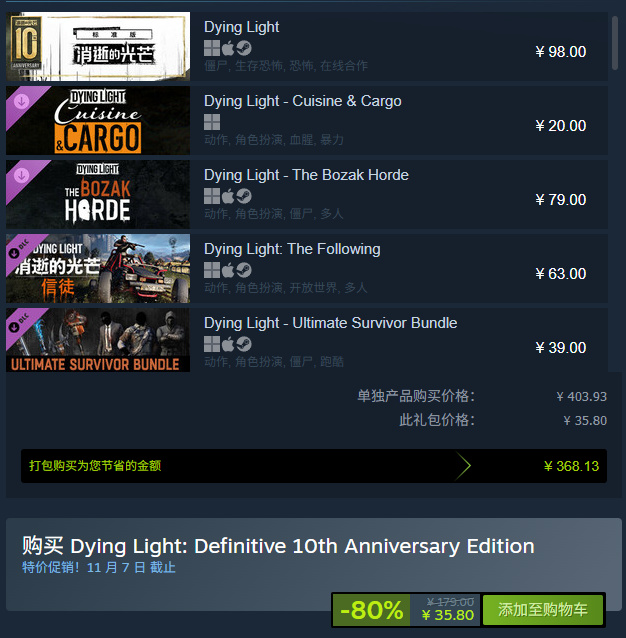Click Apple icon under The Following
The width and height of the screenshot is (626, 638).
point(228,270)
